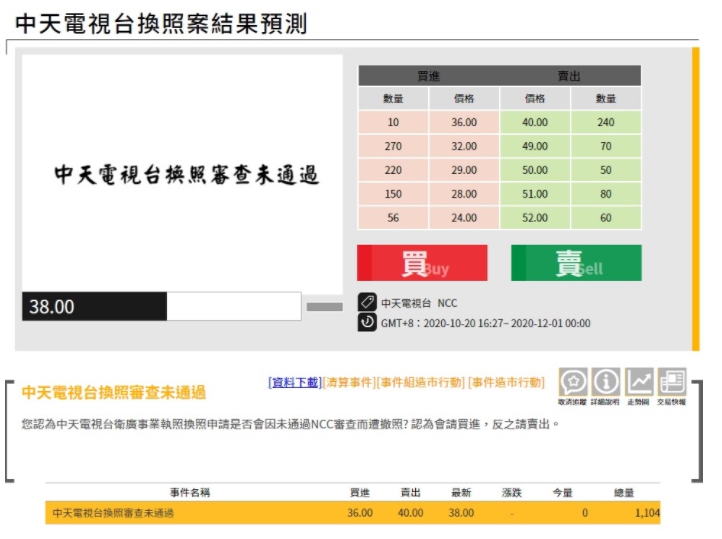Screen dimensions: 722x539
Task: Select buy price 28.00 in order book
Action: tap(464, 194)
